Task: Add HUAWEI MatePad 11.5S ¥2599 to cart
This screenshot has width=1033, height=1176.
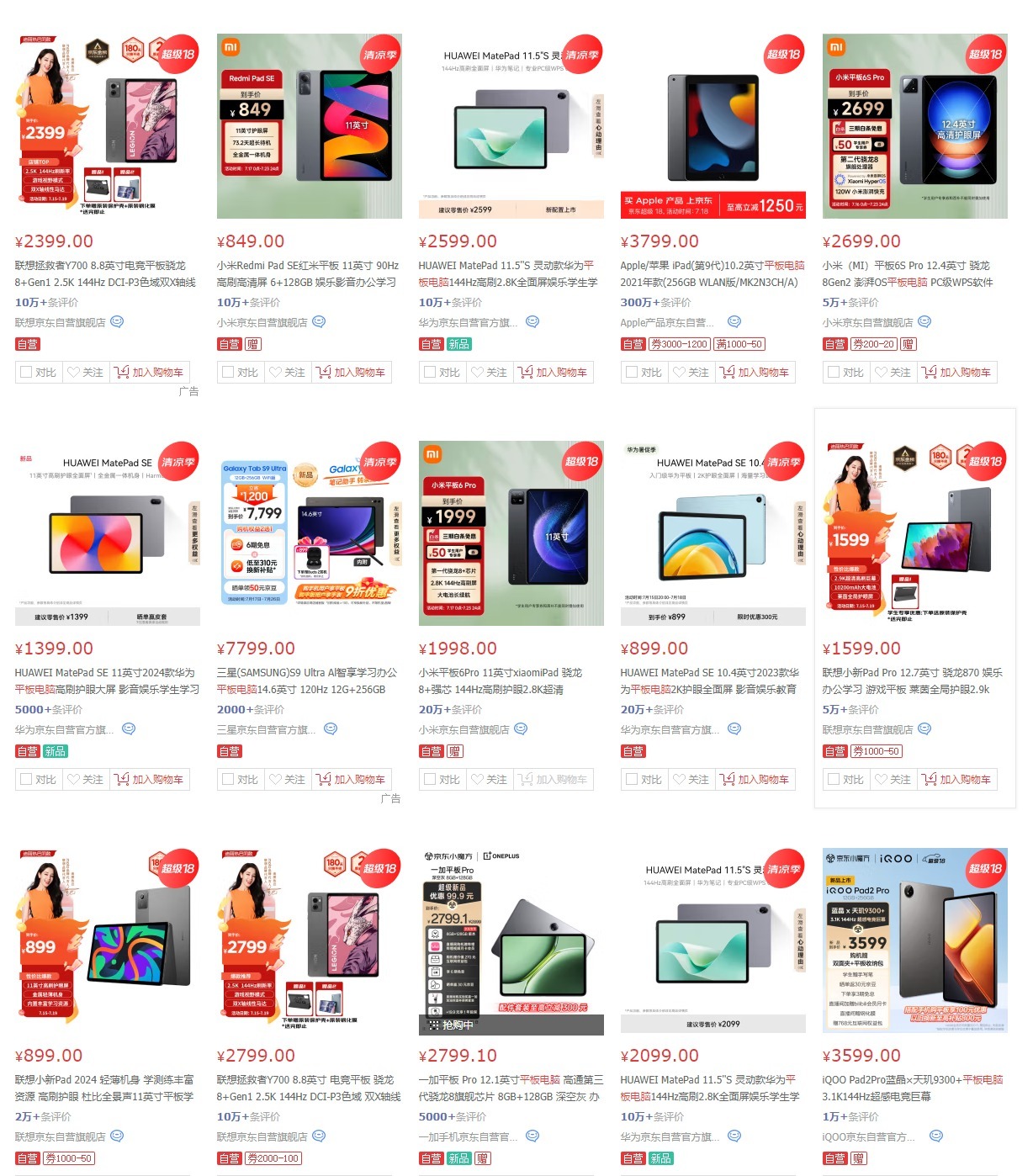Action: coord(553,372)
